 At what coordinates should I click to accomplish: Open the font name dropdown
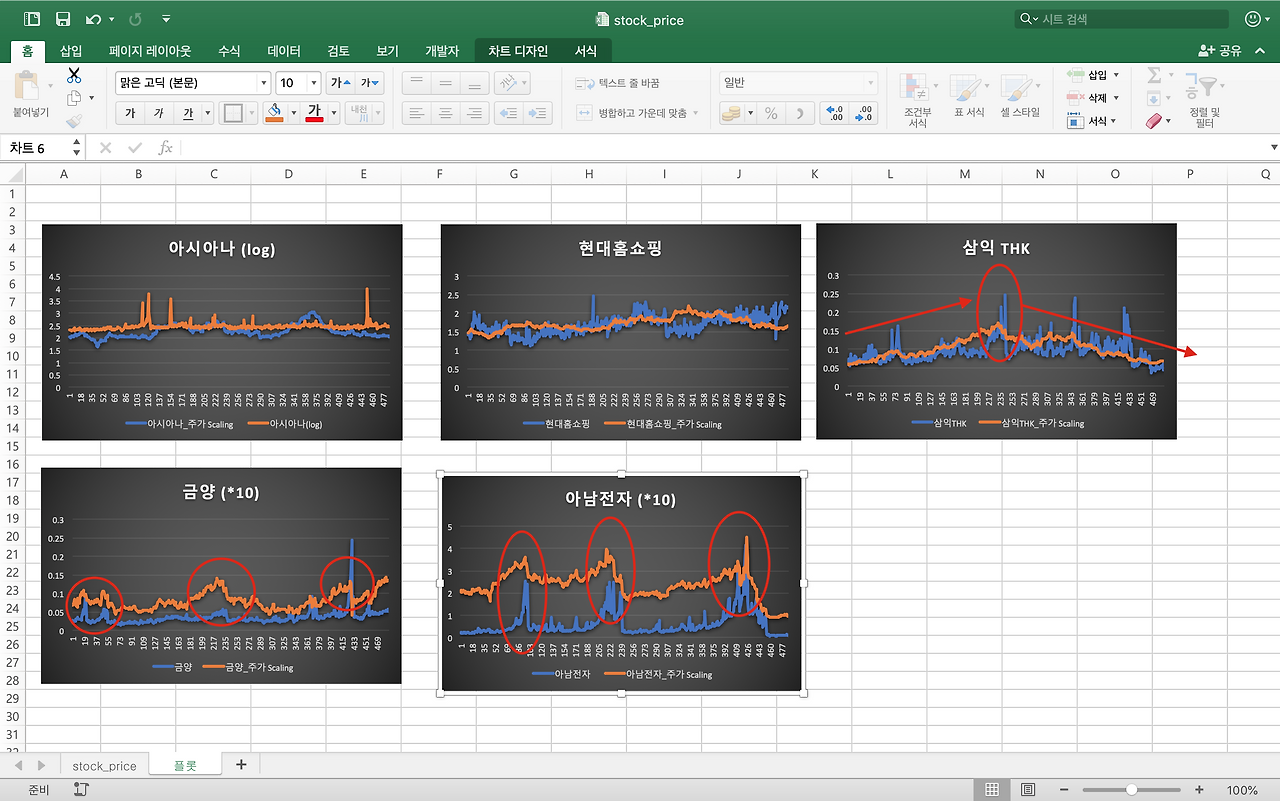tap(262, 81)
